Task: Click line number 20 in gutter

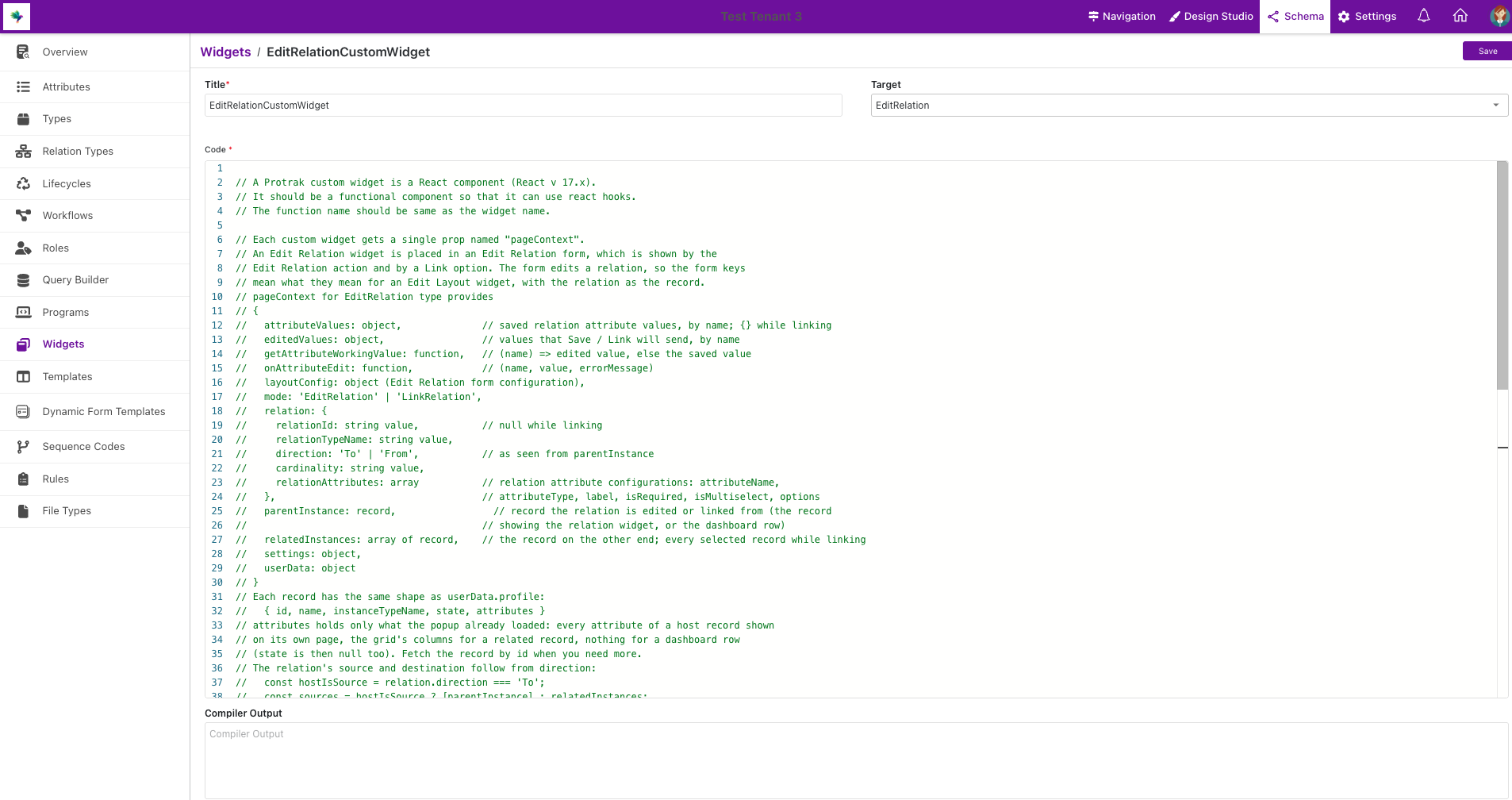Action: click(217, 440)
